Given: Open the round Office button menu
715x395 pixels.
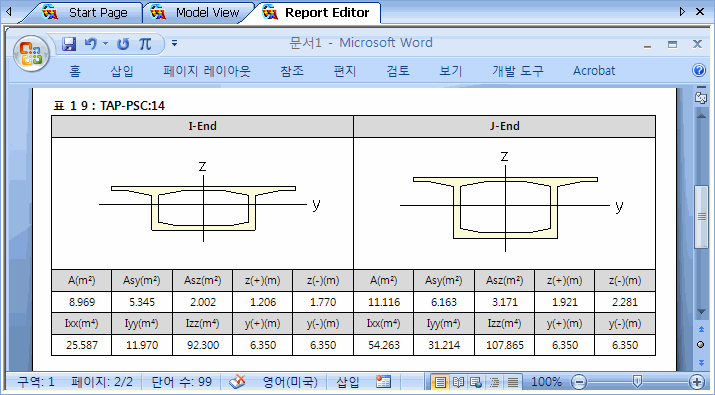Looking at the screenshot, I should pos(31,53).
